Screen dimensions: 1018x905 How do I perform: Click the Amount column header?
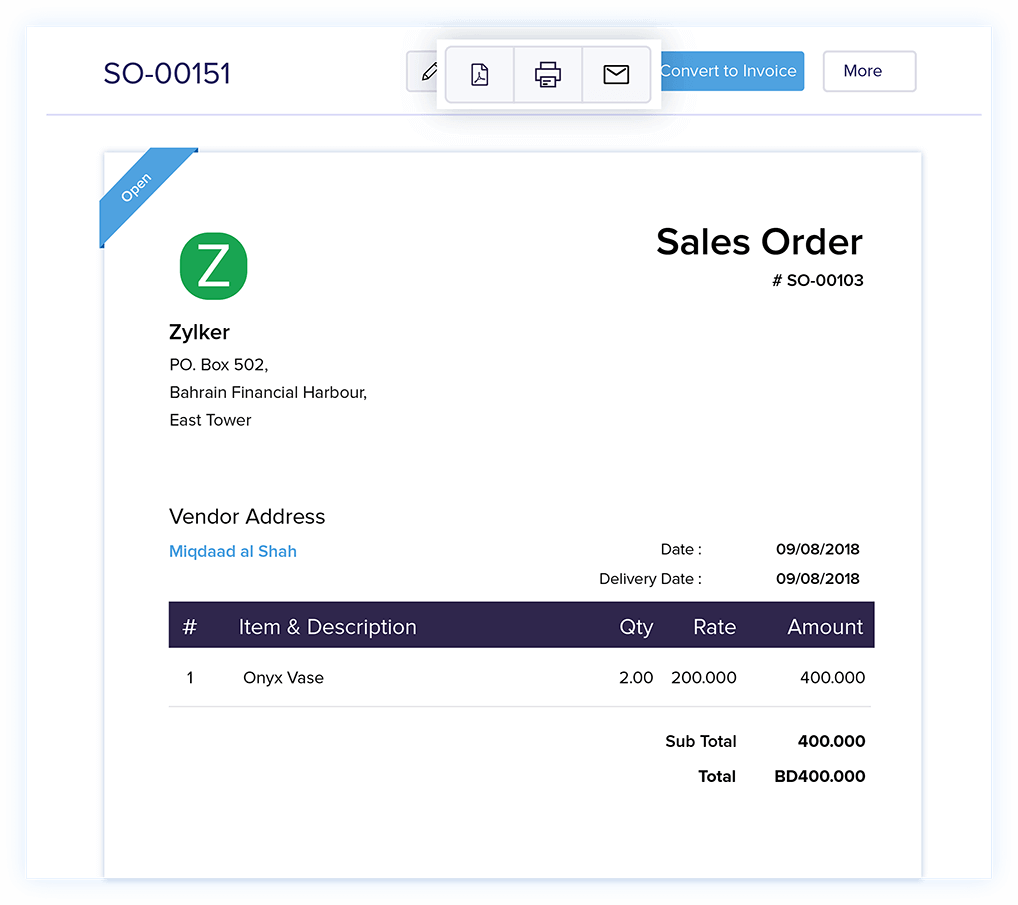click(x=824, y=627)
